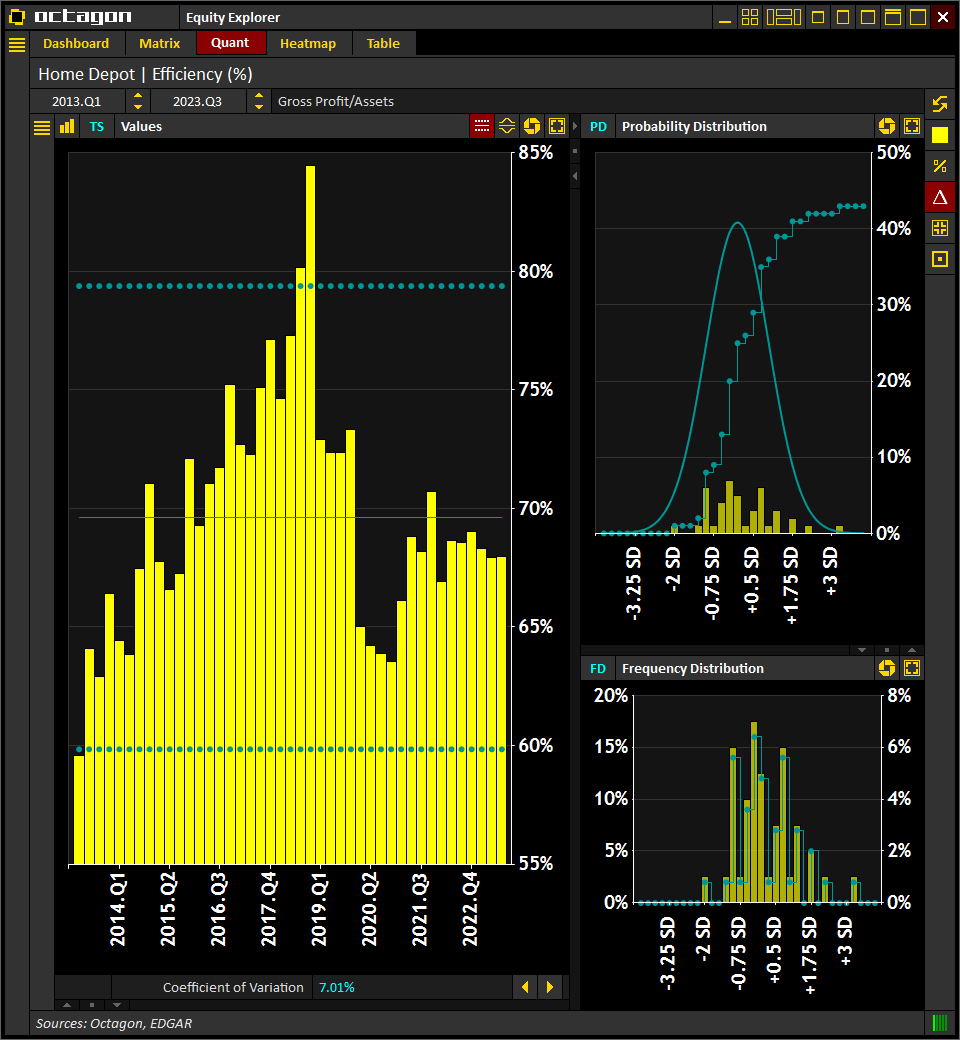Click the left-pointing splitter arrow below the 85% label

(x=575, y=176)
